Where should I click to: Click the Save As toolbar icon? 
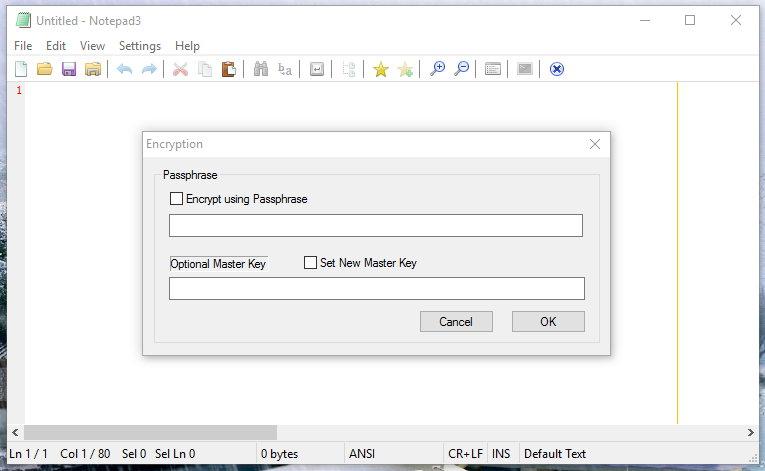(93, 69)
